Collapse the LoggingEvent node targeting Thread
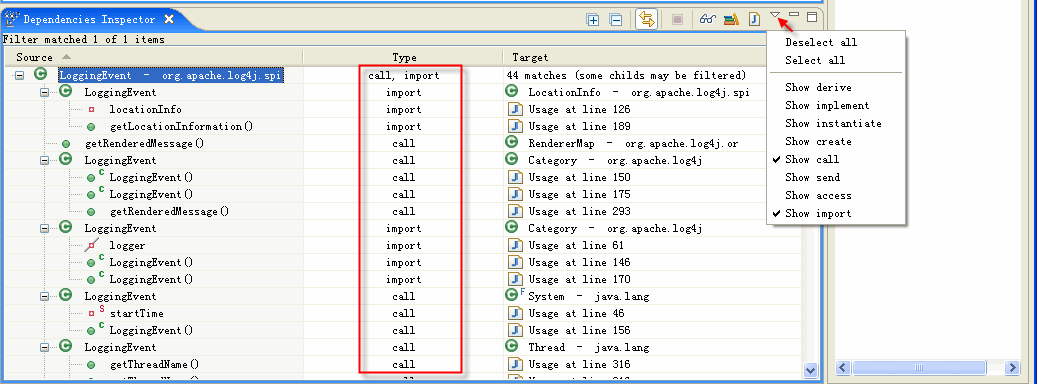The height and width of the screenshot is (384, 1037). pyautogui.click(x=44, y=348)
